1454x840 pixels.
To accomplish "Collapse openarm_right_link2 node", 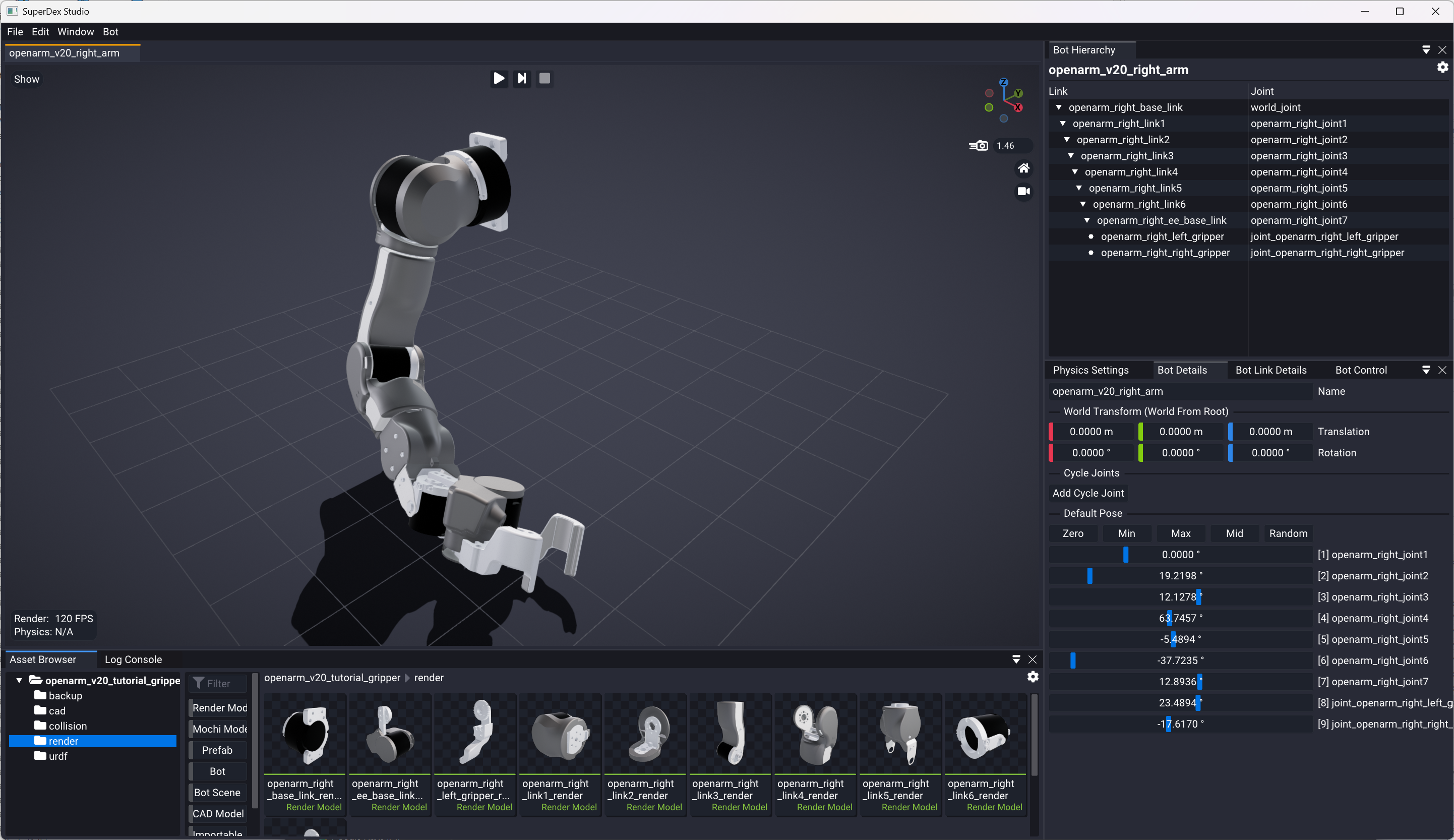I will pos(1067,140).
